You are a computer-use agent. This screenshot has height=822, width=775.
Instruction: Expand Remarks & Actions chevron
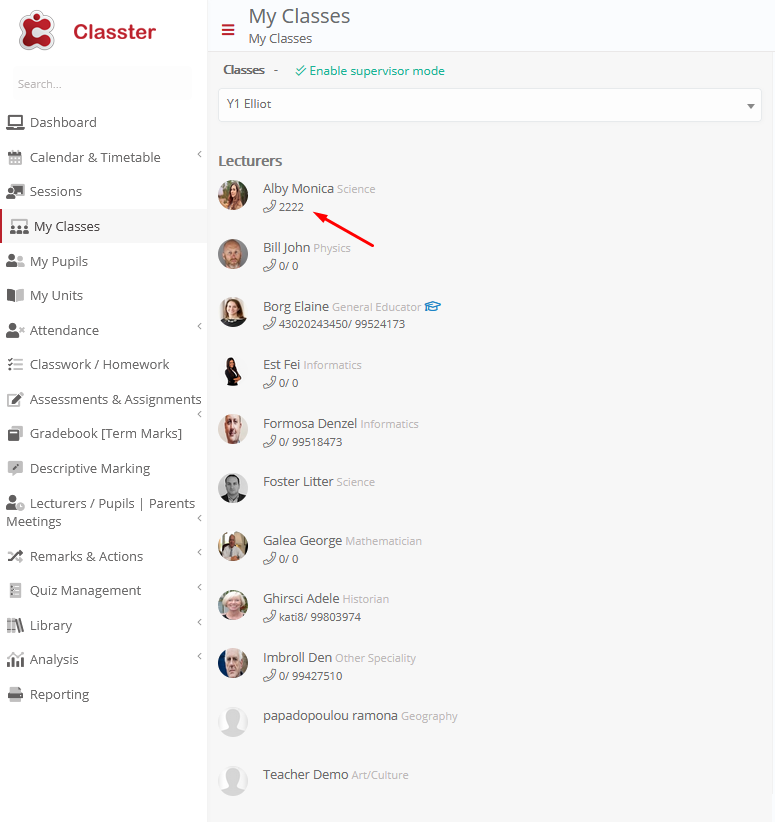pos(199,552)
